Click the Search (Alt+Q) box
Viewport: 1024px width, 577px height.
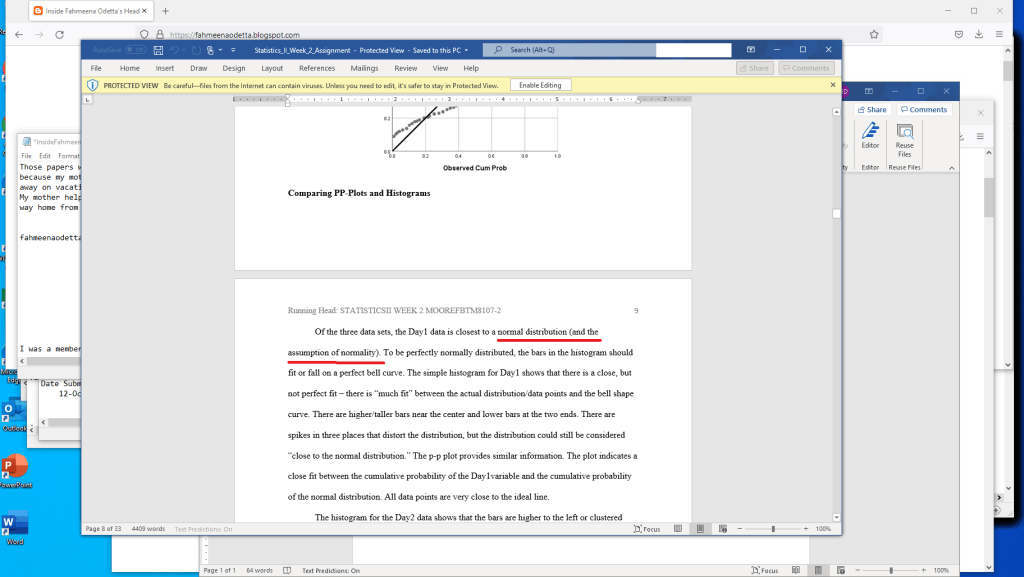point(562,49)
